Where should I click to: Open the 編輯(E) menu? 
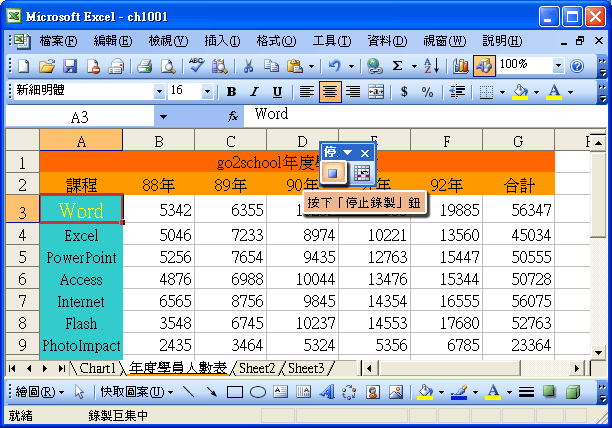[x=113, y=41]
